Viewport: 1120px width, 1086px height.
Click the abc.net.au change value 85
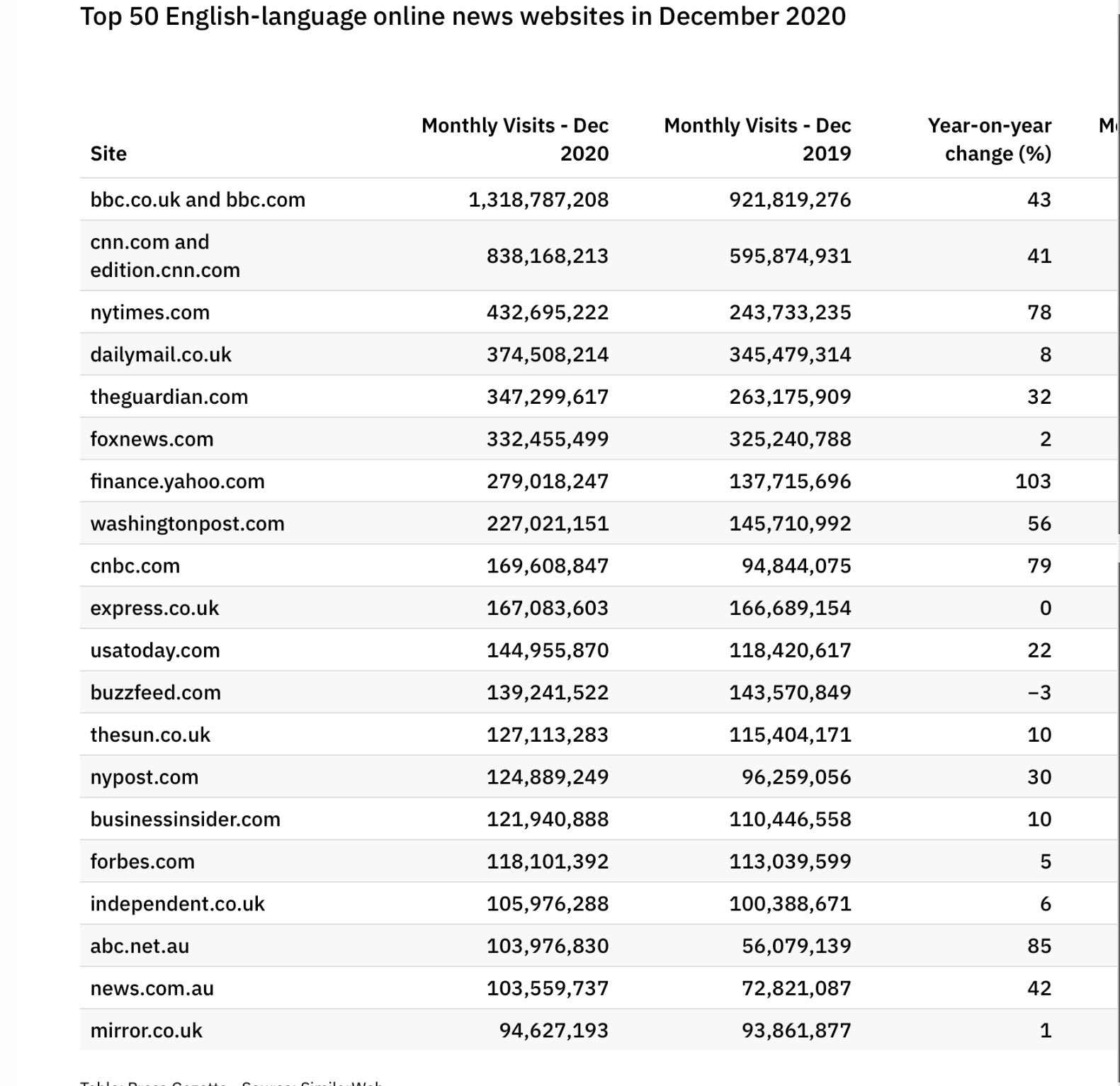point(1040,946)
